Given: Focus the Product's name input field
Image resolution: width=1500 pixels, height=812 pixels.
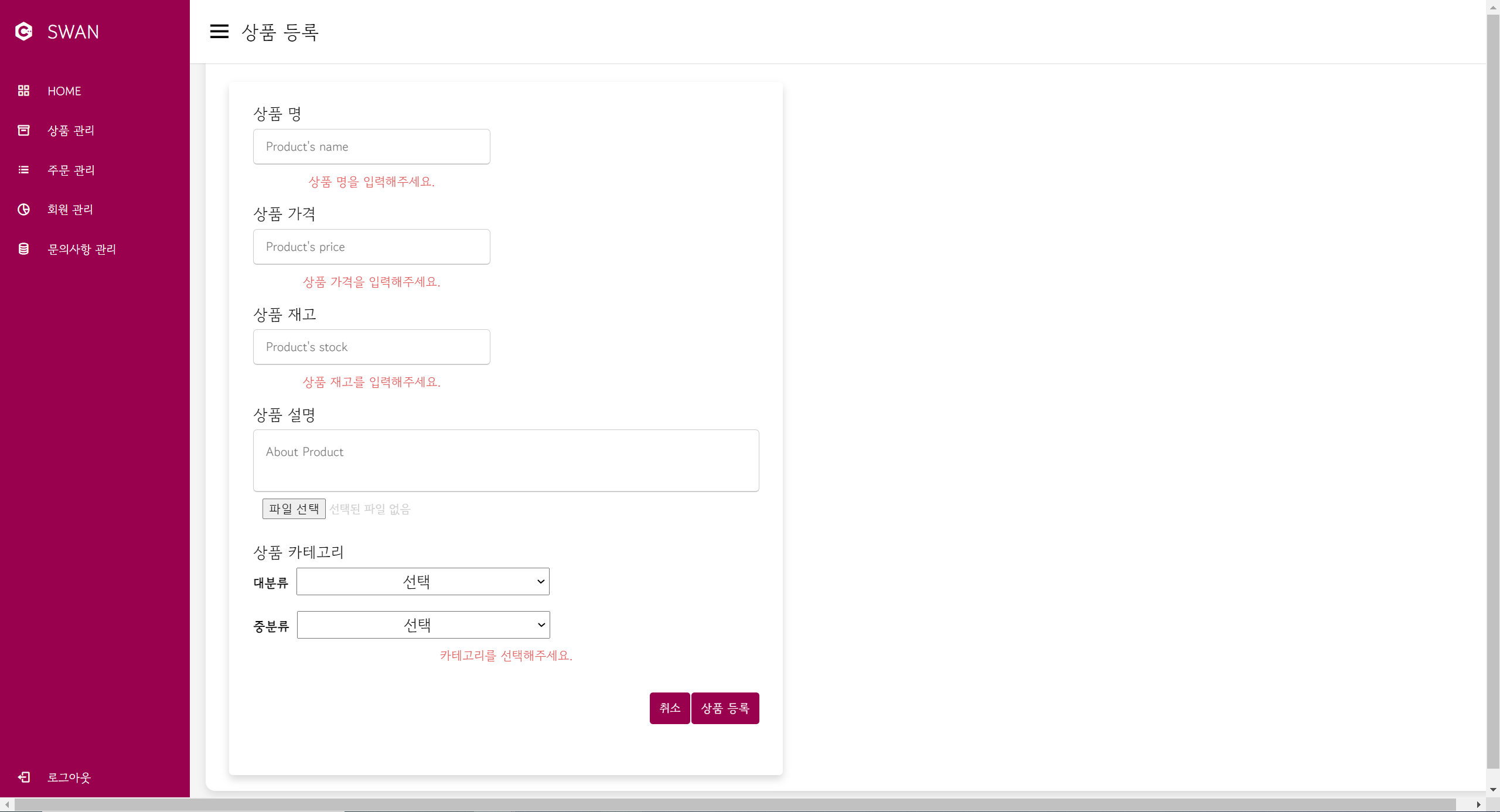Looking at the screenshot, I should coord(371,146).
